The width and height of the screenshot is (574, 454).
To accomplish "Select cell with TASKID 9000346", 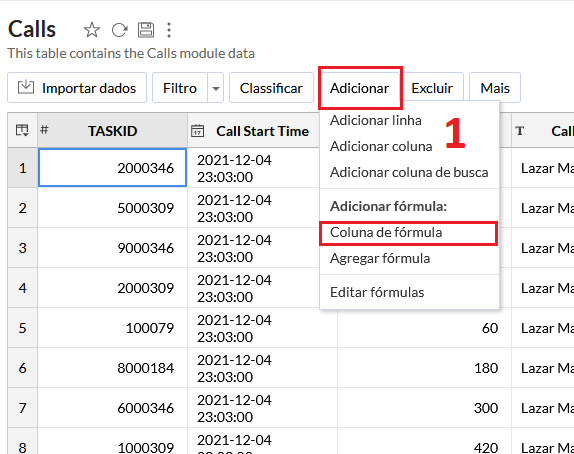I will [x=112, y=248].
